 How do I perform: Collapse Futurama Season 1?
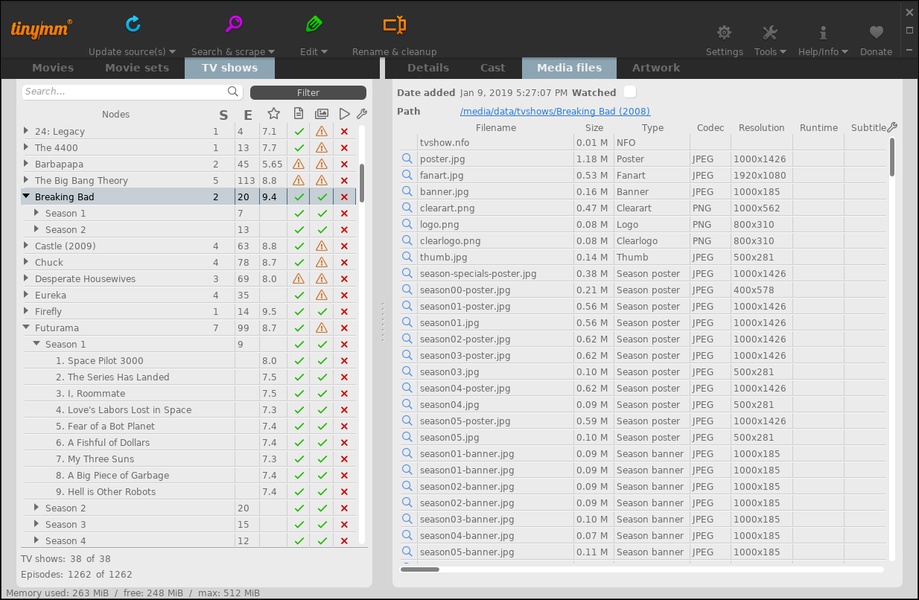36,344
